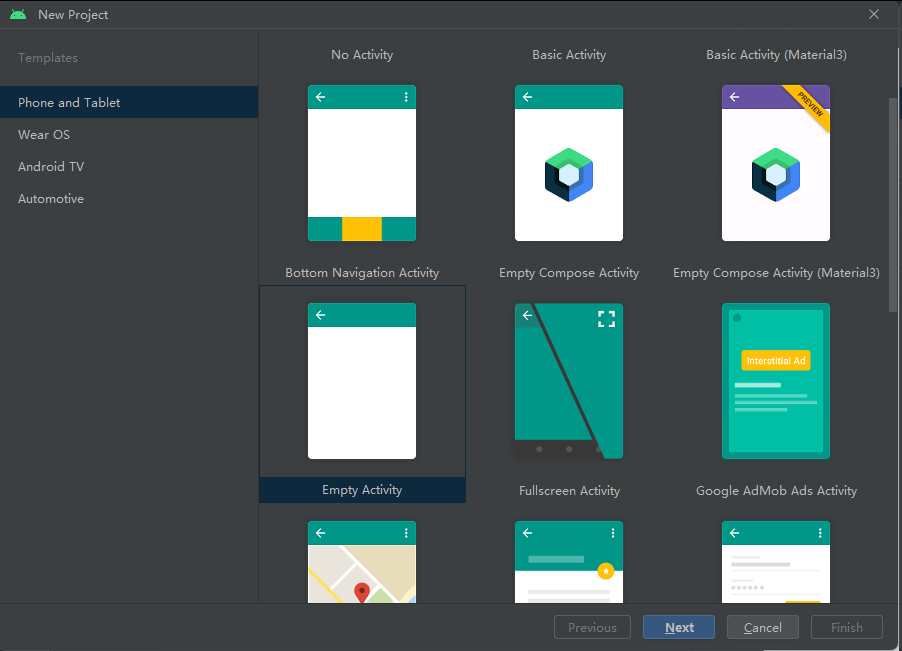Open the Automotive templates section

51,198
